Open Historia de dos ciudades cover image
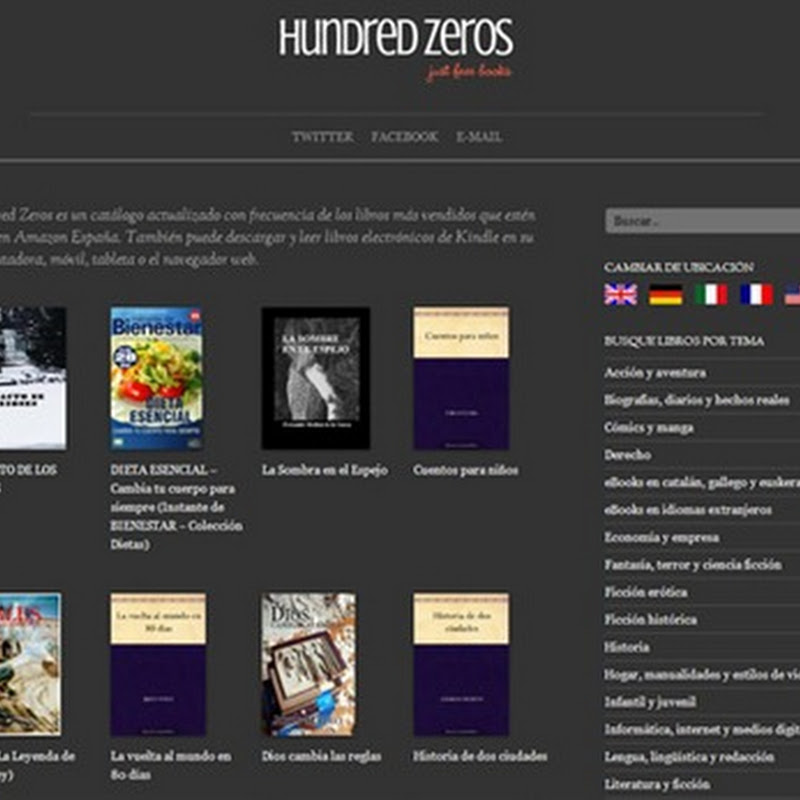The width and height of the screenshot is (800, 800). (x=461, y=664)
